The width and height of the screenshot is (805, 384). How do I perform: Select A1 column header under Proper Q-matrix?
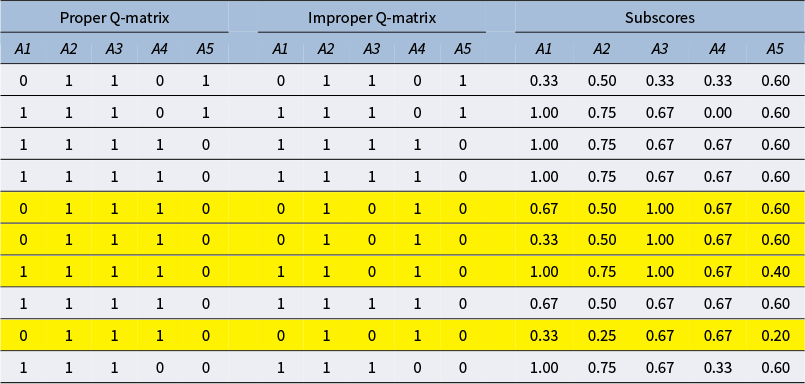point(23,49)
